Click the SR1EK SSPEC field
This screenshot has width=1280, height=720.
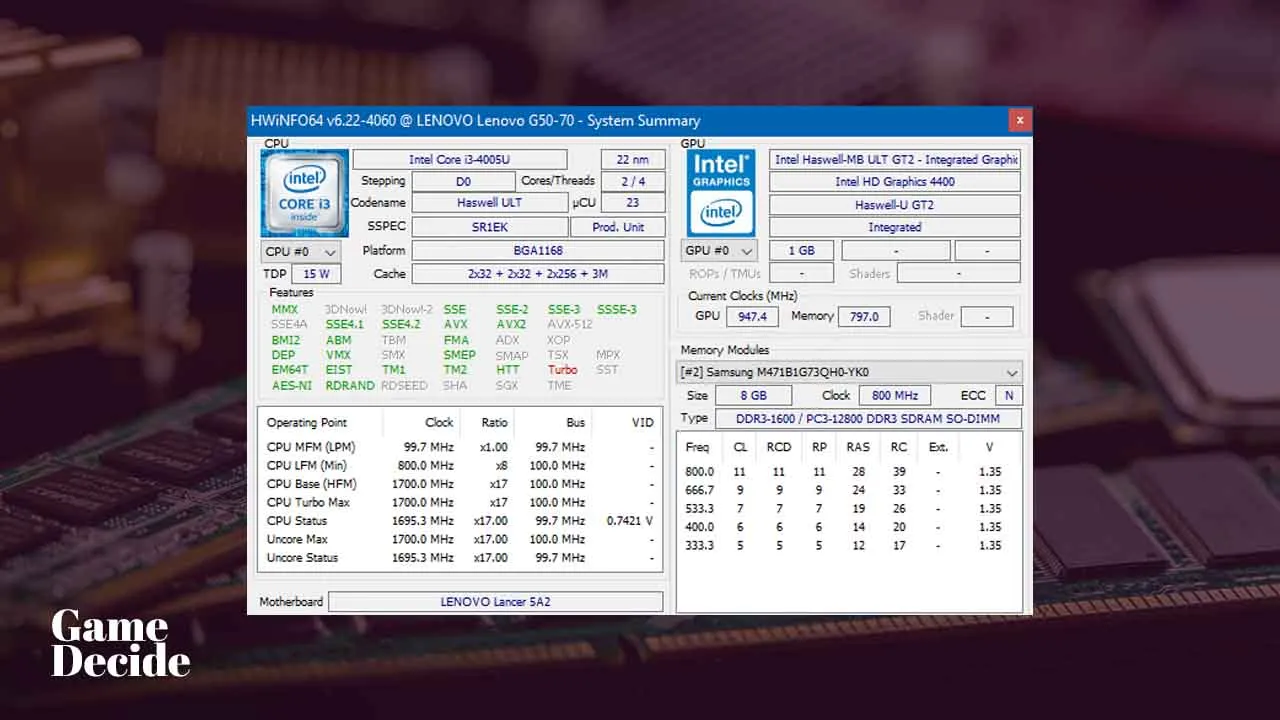[x=490, y=227]
